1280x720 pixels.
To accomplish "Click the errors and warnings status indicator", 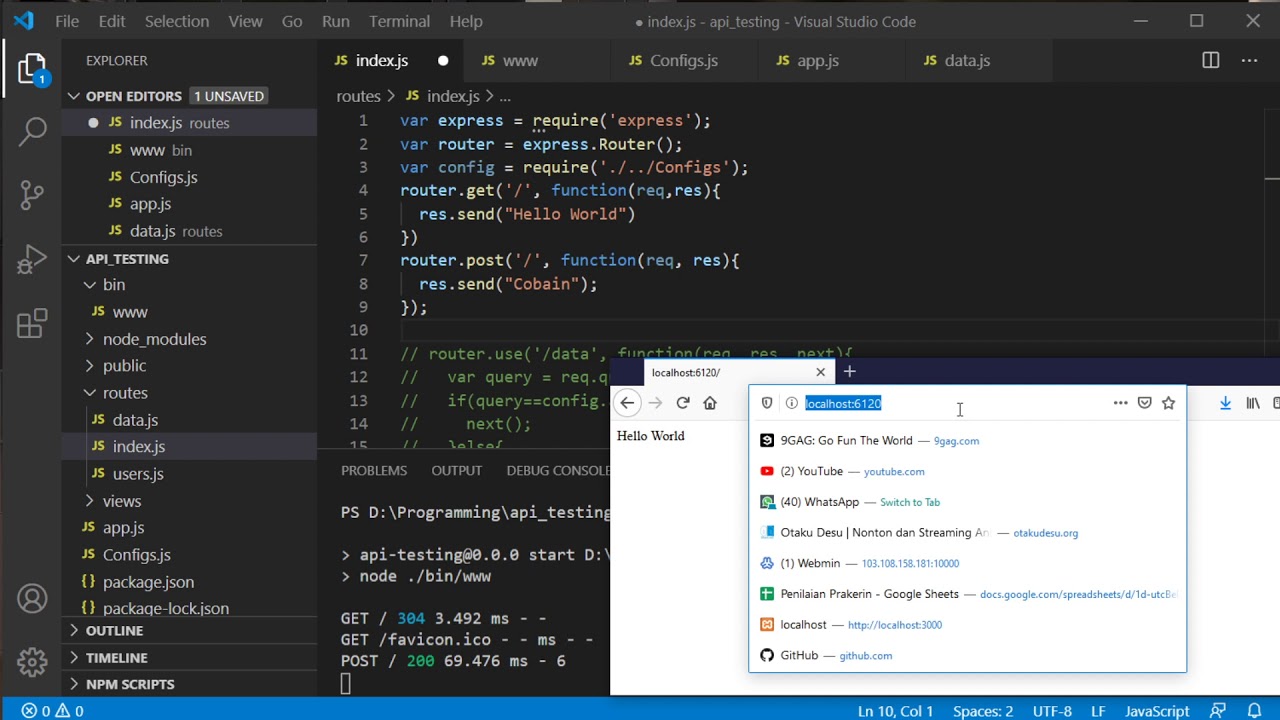I will (x=52, y=711).
